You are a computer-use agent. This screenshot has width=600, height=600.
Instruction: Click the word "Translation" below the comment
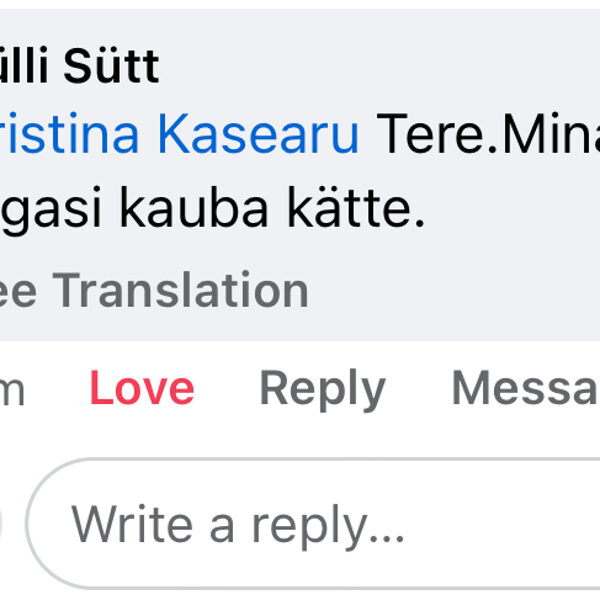click(x=181, y=290)
